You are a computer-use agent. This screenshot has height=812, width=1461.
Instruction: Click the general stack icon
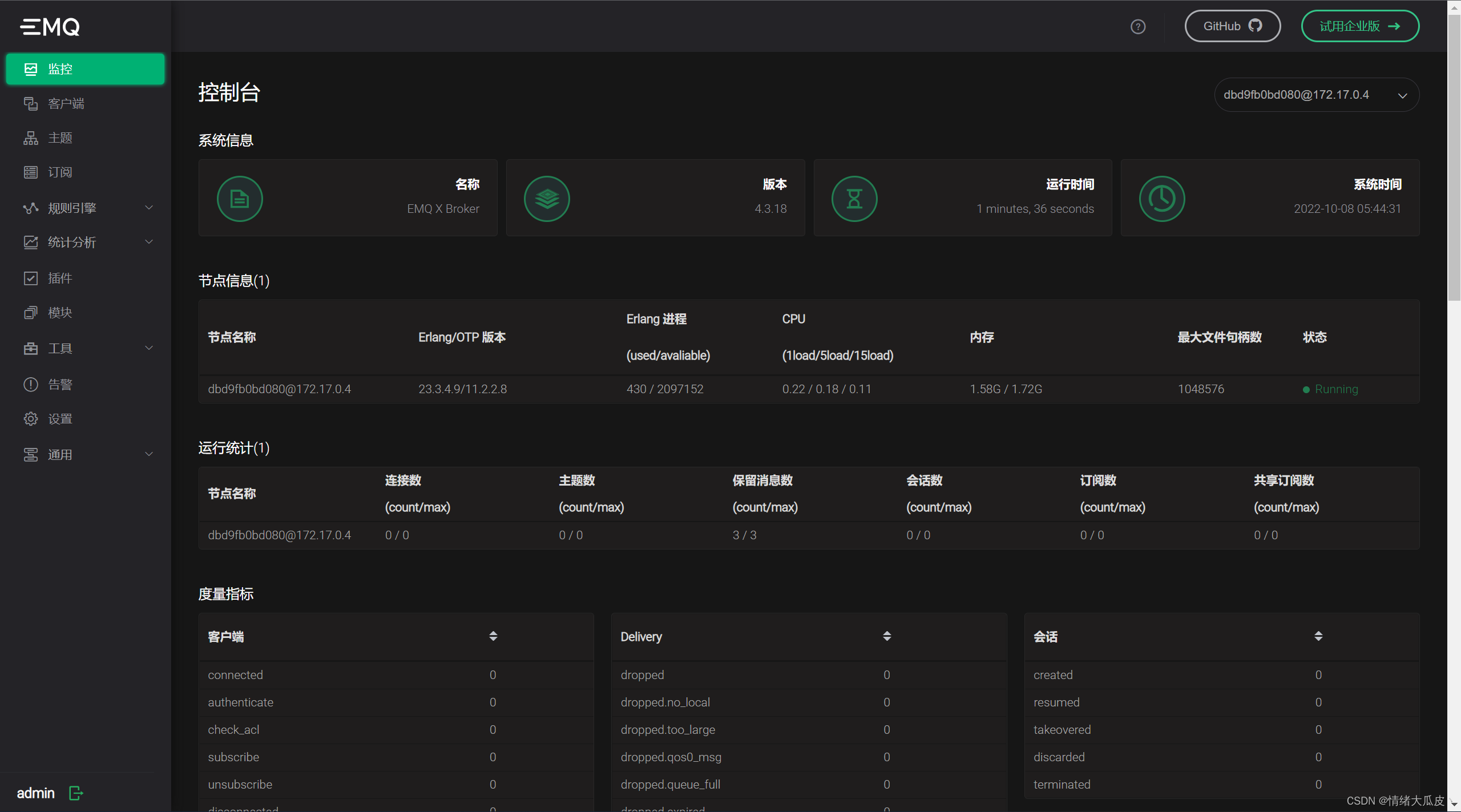[x=31, y=454]
